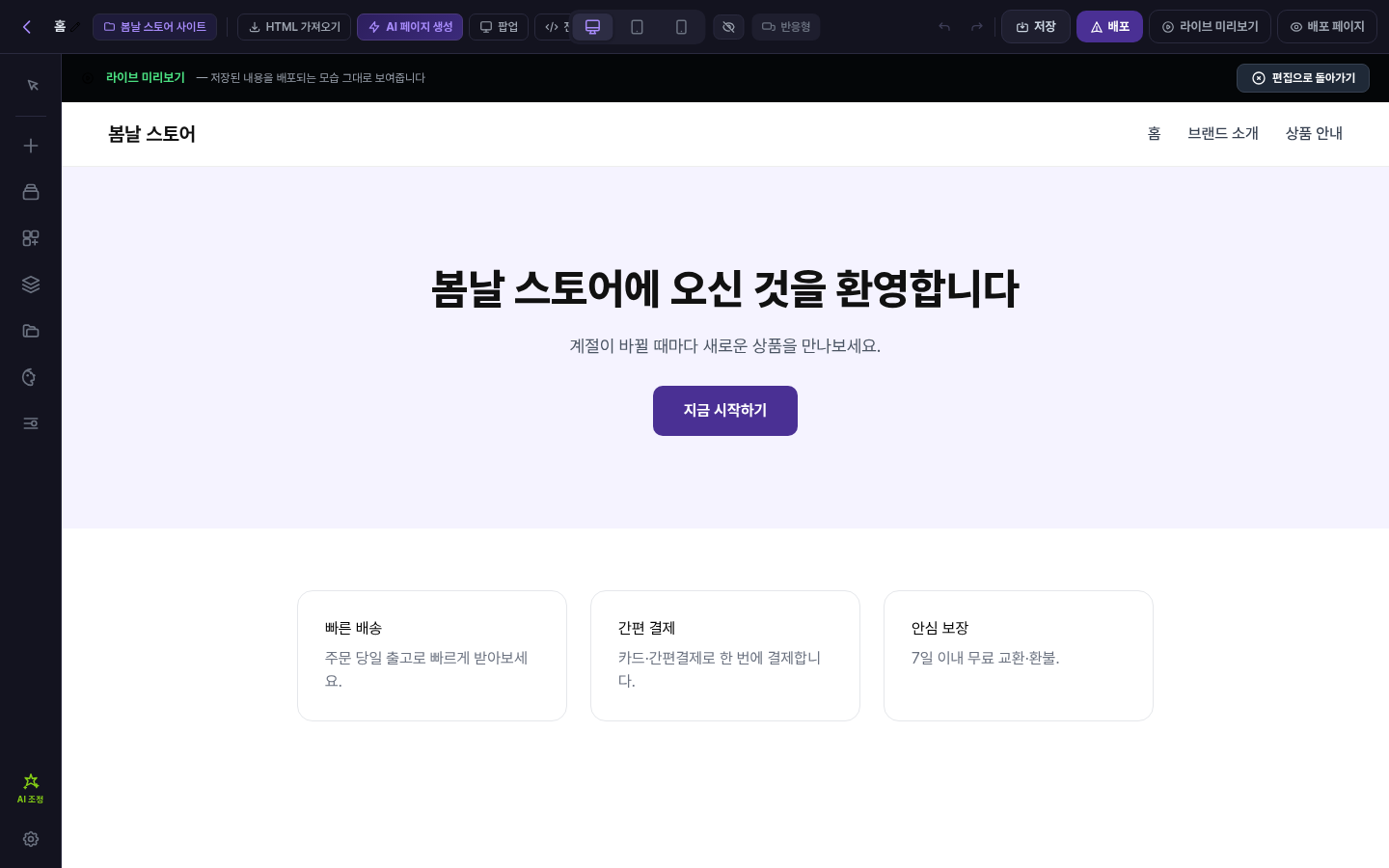Click the 안심 보장 feature card
Screen dimensions: 1389x868
click(x=1019, y=656)
